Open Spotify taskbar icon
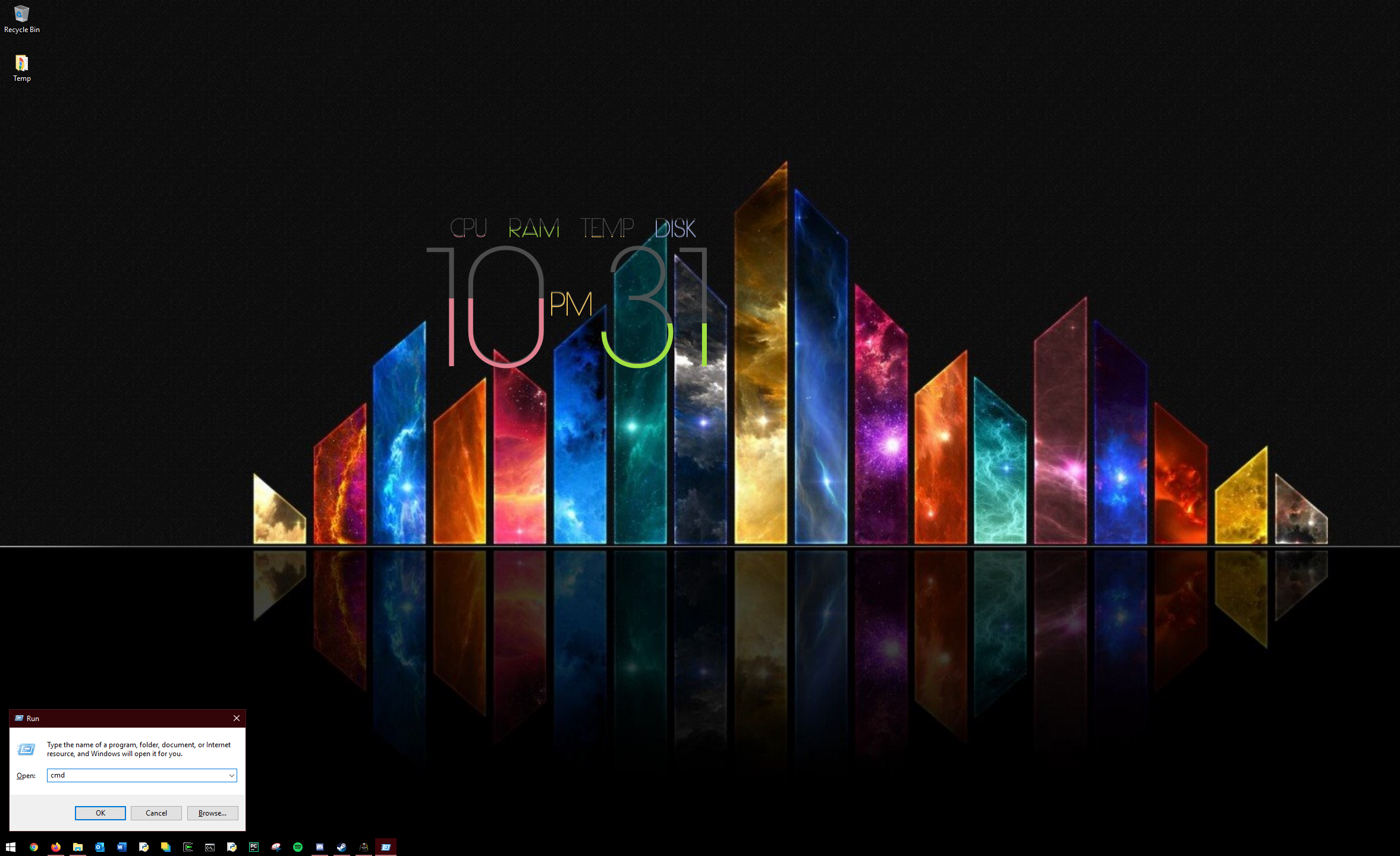This screenshot has width=1400, height=856. click(298, 847)
